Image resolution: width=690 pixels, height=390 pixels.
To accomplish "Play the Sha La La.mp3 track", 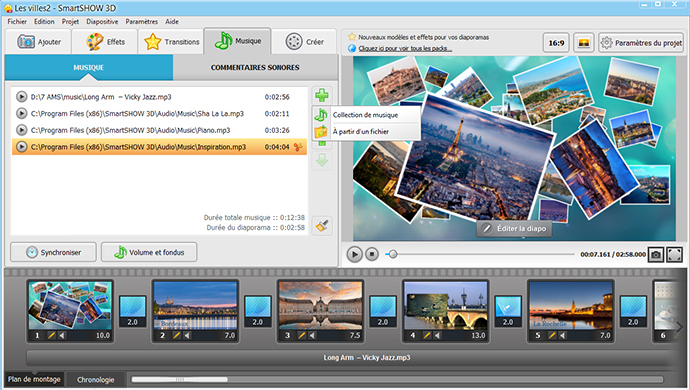I will point(21,114).
